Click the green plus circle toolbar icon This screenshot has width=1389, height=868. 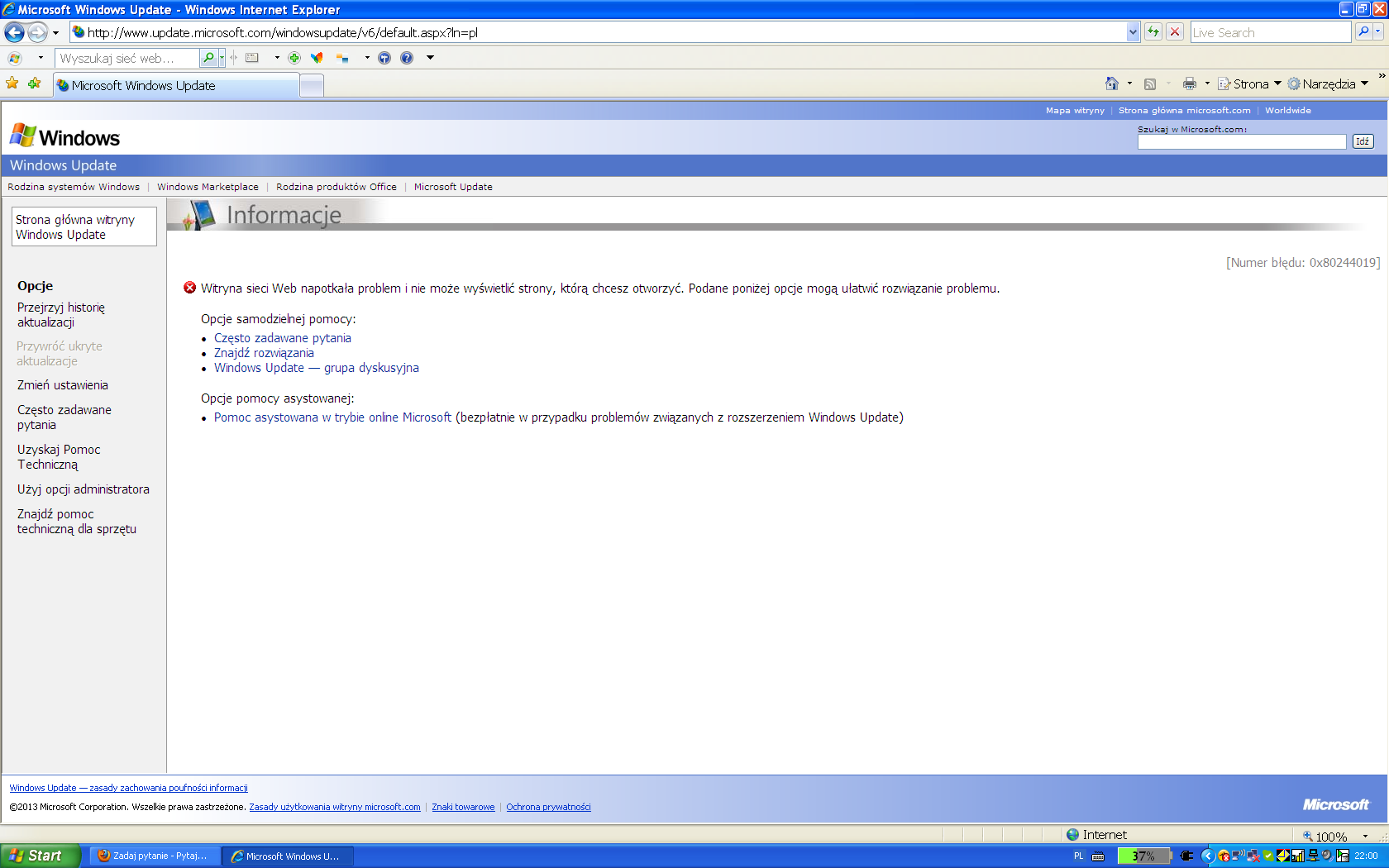pos(294,58)
